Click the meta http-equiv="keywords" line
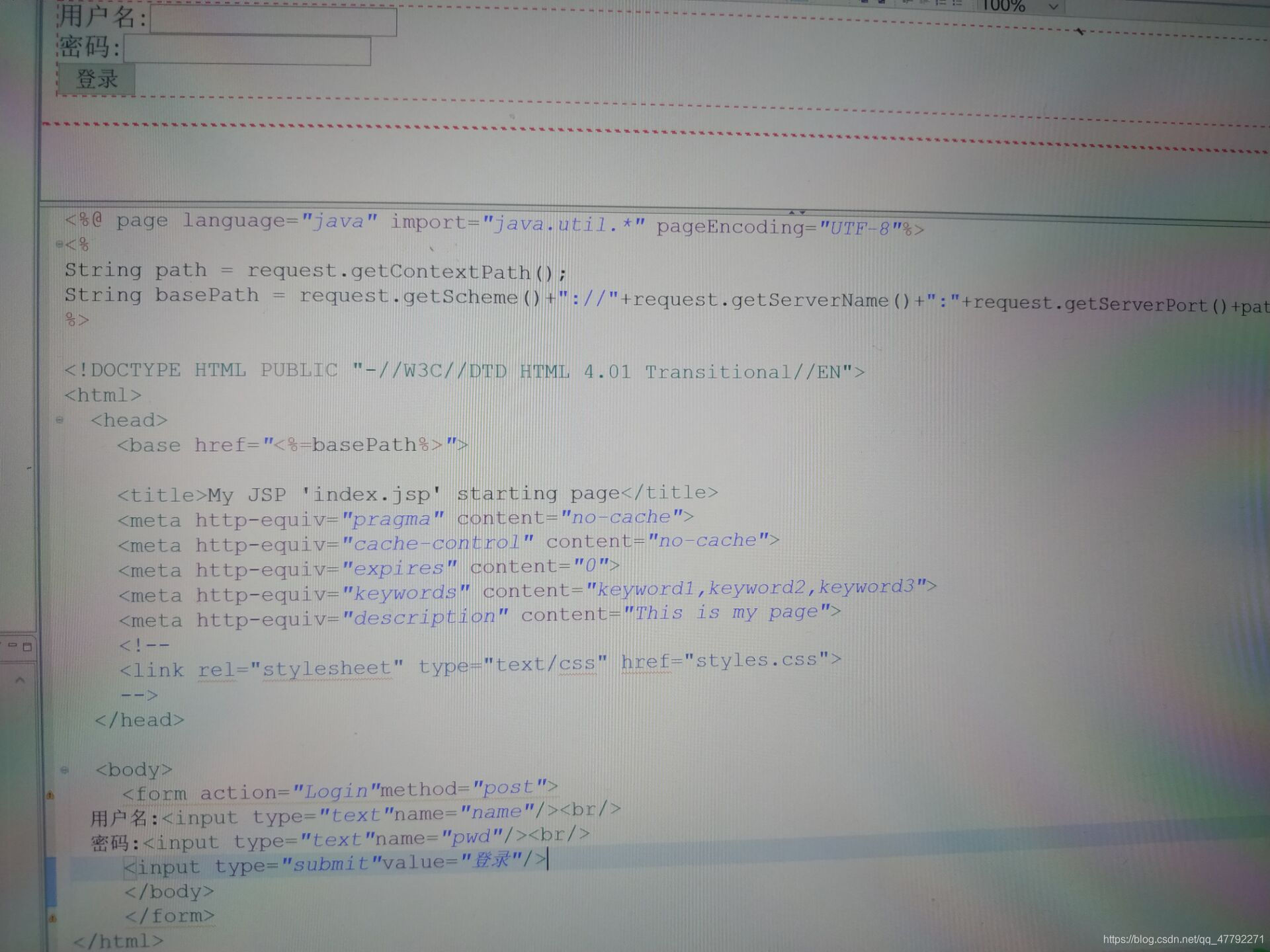 pos(528,591)
